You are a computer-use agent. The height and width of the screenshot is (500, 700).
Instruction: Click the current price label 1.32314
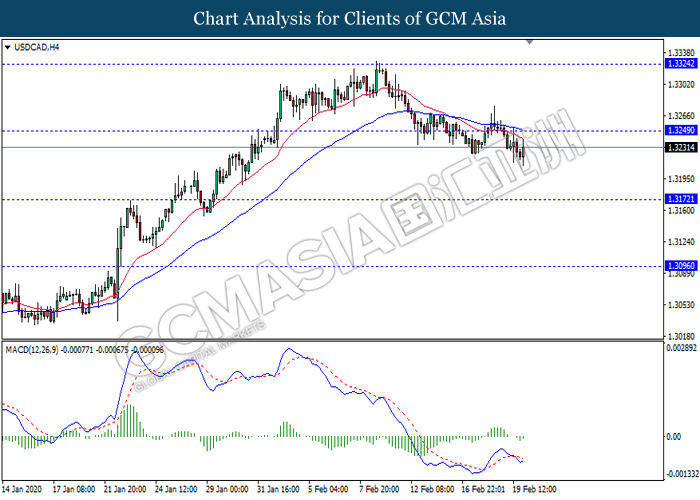(x=681, y=147)
